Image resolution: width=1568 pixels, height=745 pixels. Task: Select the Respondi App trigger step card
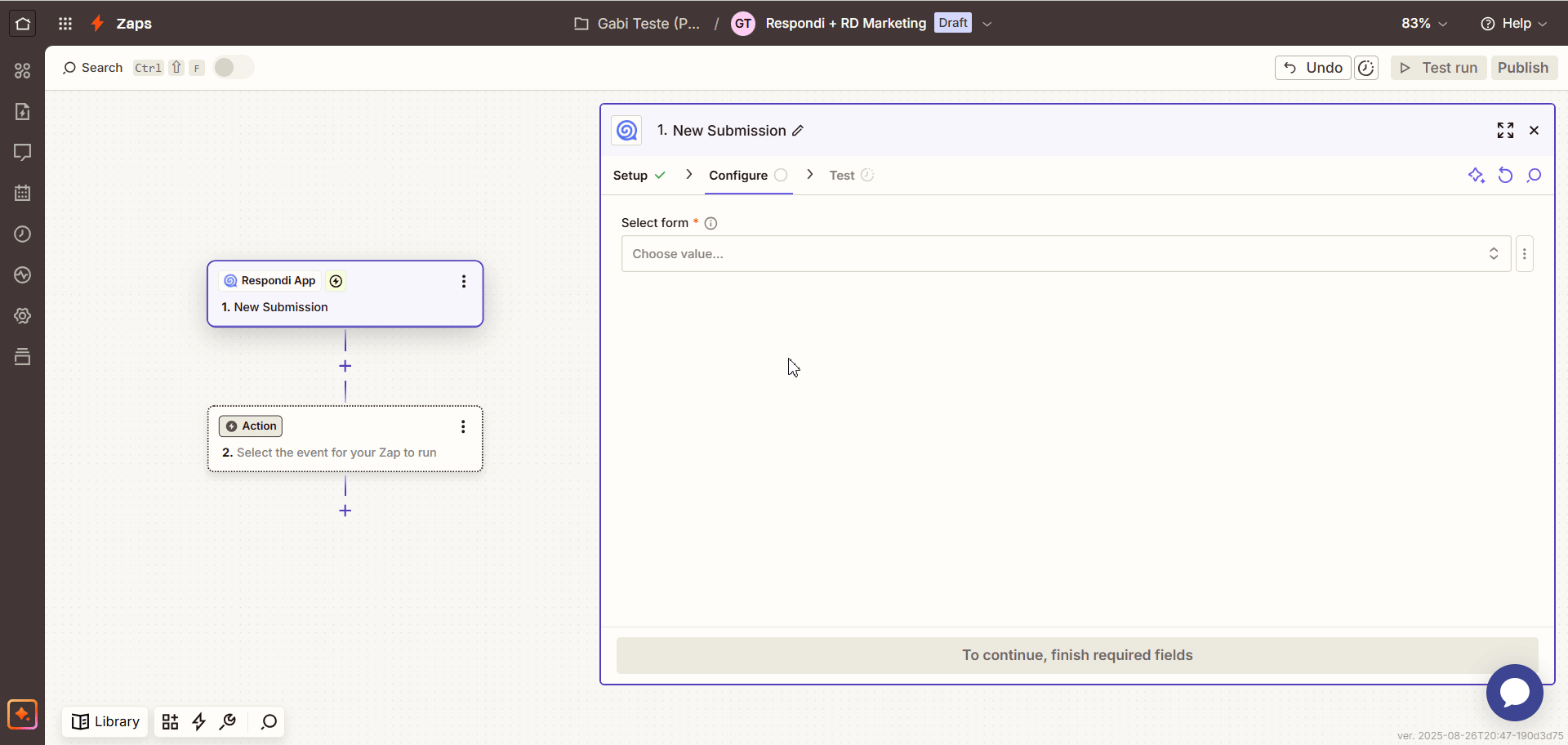tap(345, 294)
